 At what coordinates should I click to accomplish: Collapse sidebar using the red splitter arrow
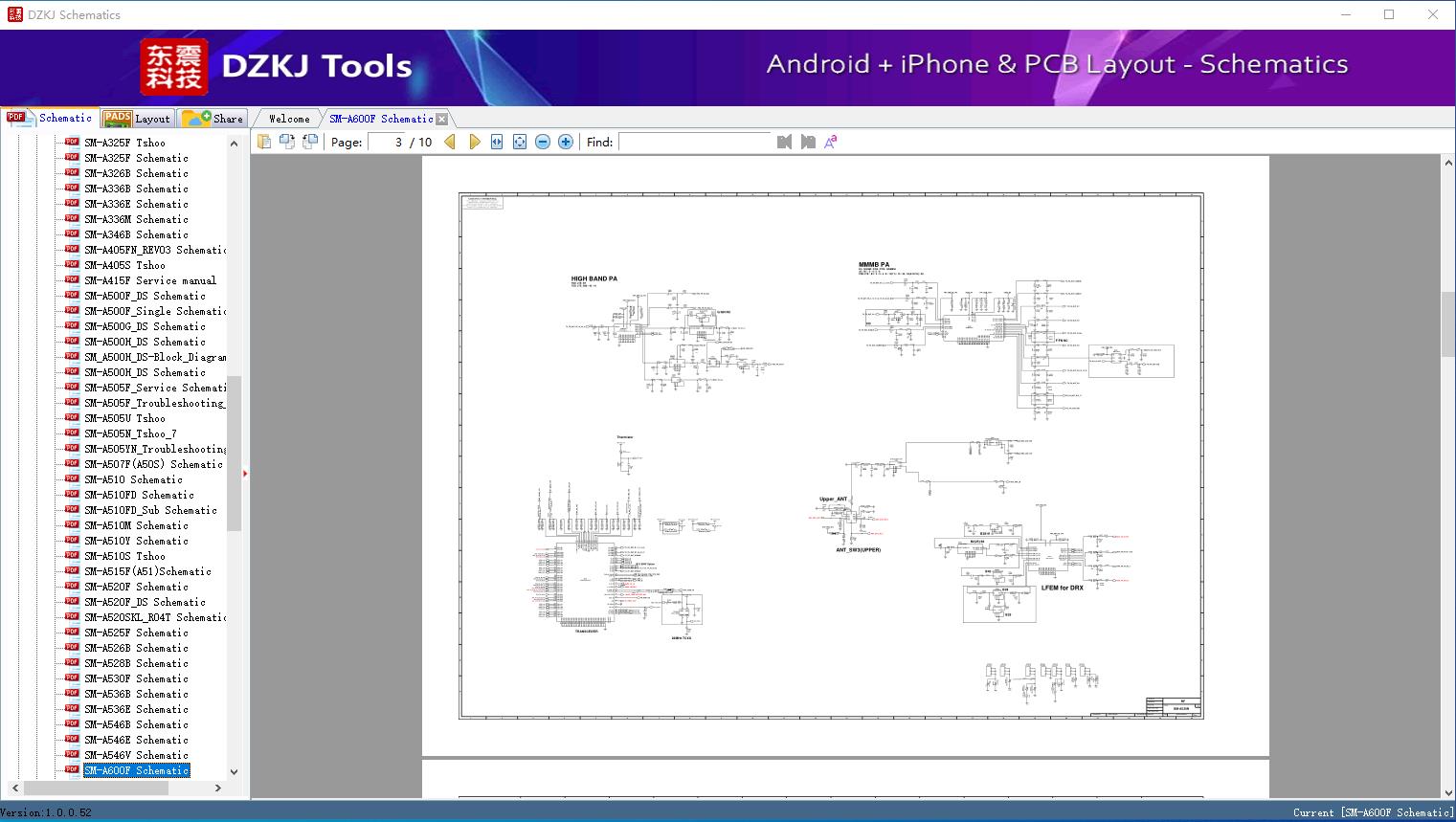click(245, 473)
